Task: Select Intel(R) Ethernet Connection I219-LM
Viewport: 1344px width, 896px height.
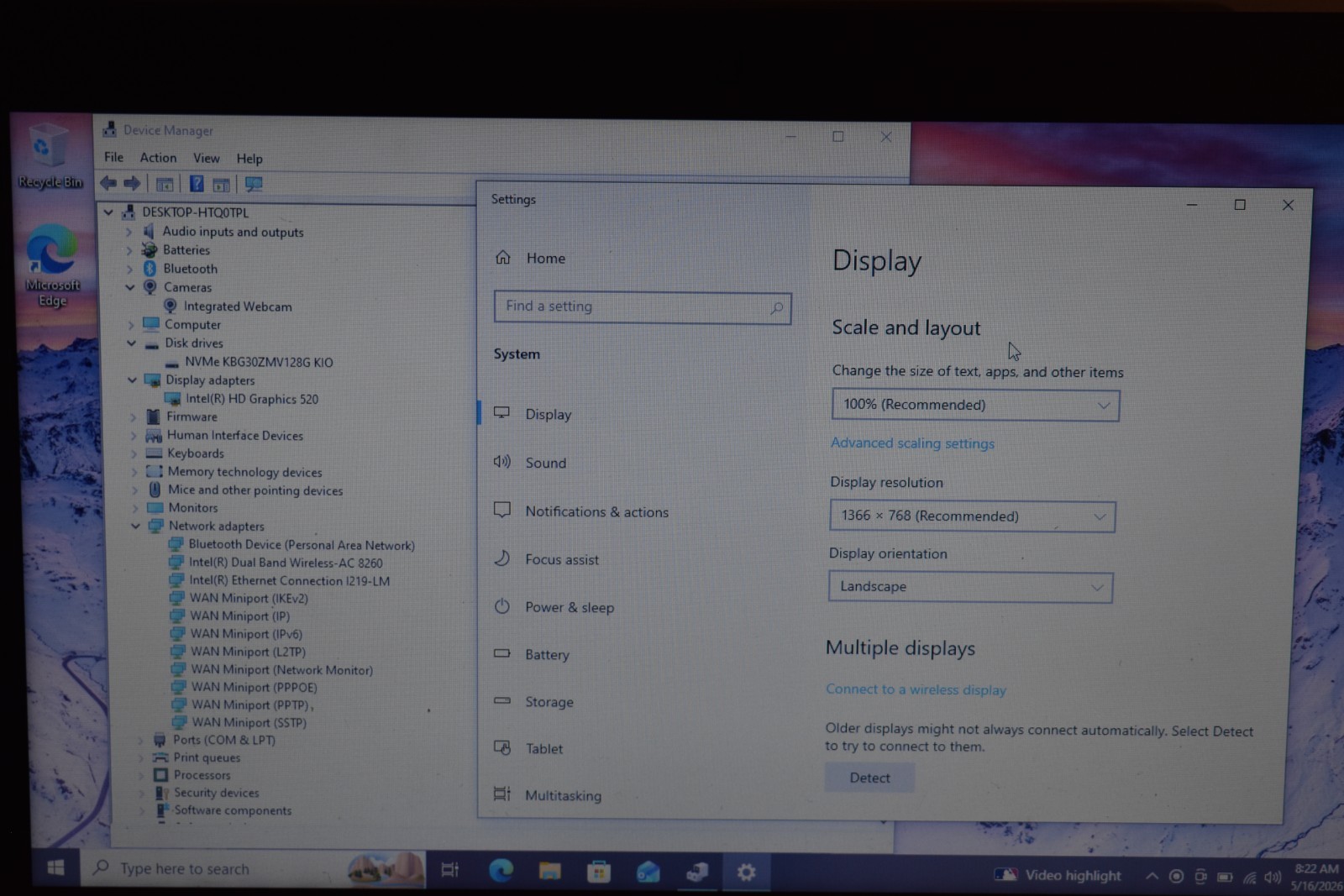Action: point(289,580)
